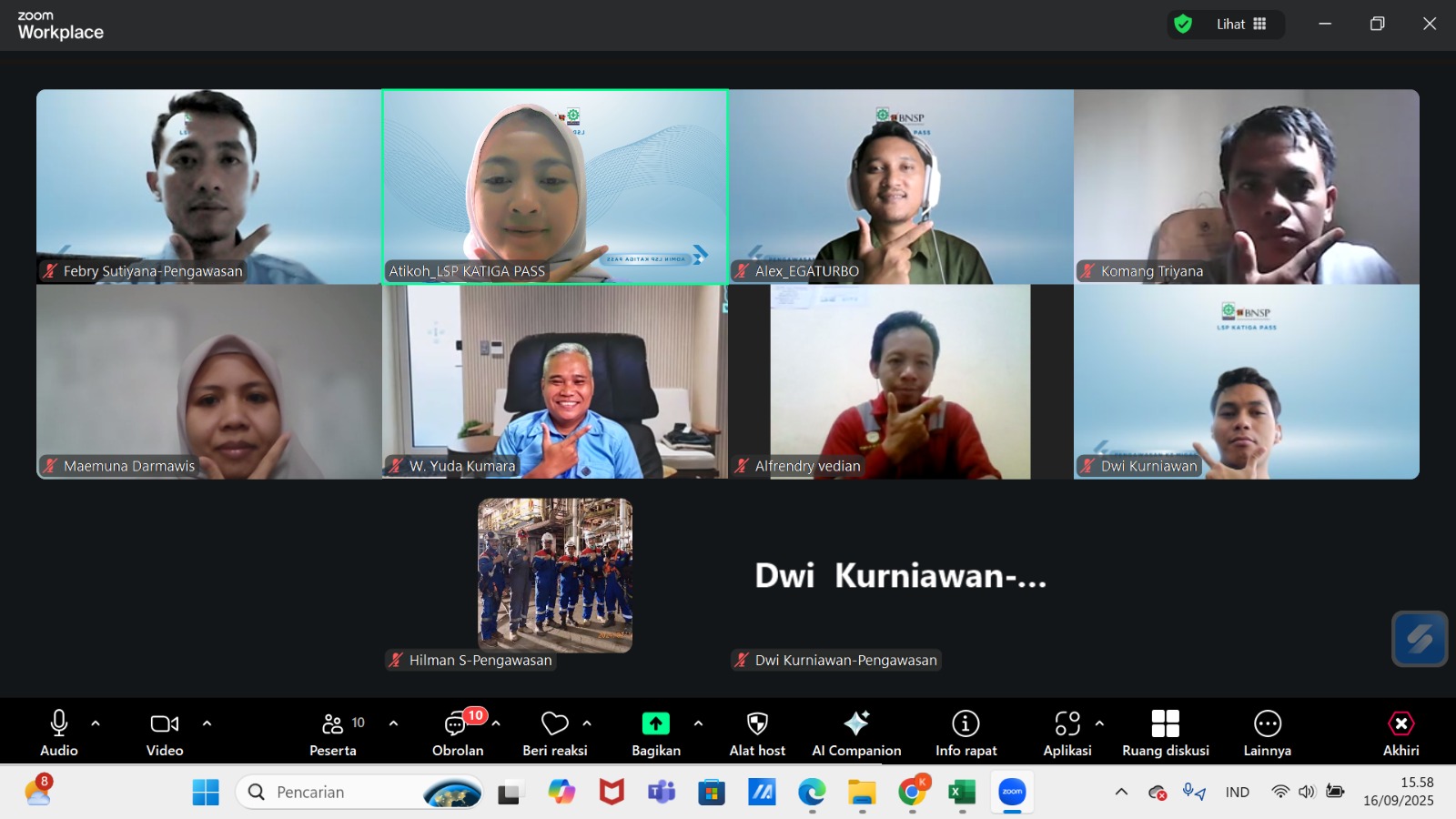Viewport: 1456px width, 819px height.
Task: Open the Peserta participants list
Action: [x=333, y=725]
